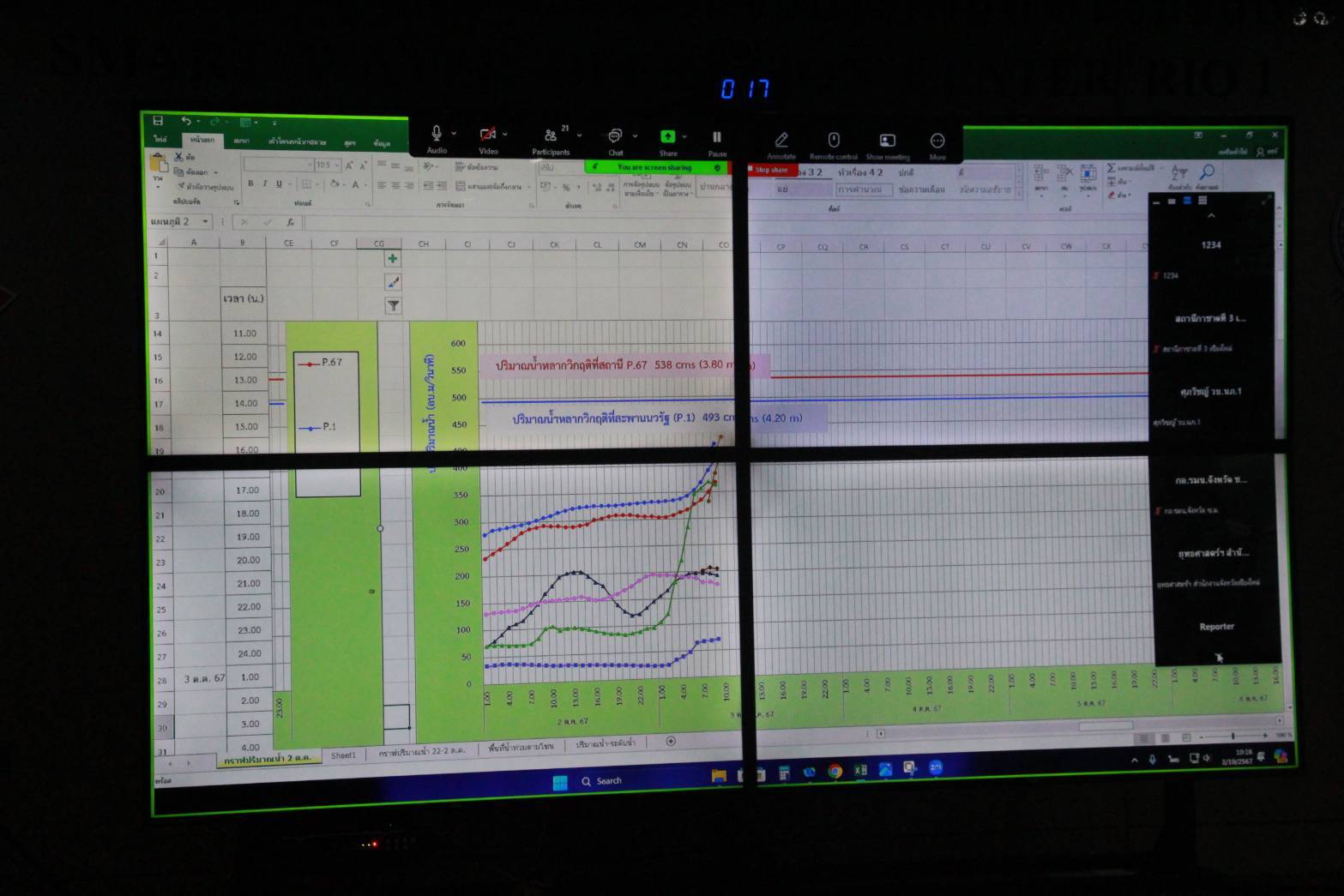Open Zoom from the taskbar
The image size is (1344, 896).
(x=936, y=767)
